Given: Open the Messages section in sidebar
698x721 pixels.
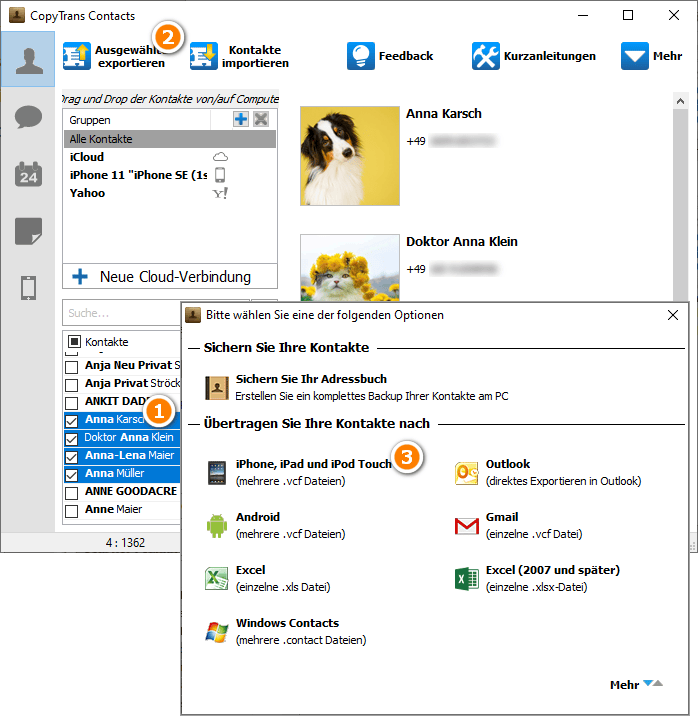Looking at the screenshot, I should [x=29, y=117].
